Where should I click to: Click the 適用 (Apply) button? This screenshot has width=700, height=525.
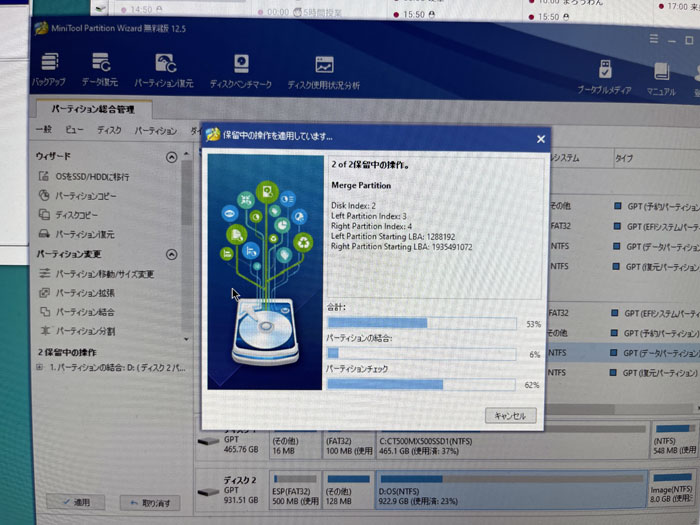pos(76,502)
